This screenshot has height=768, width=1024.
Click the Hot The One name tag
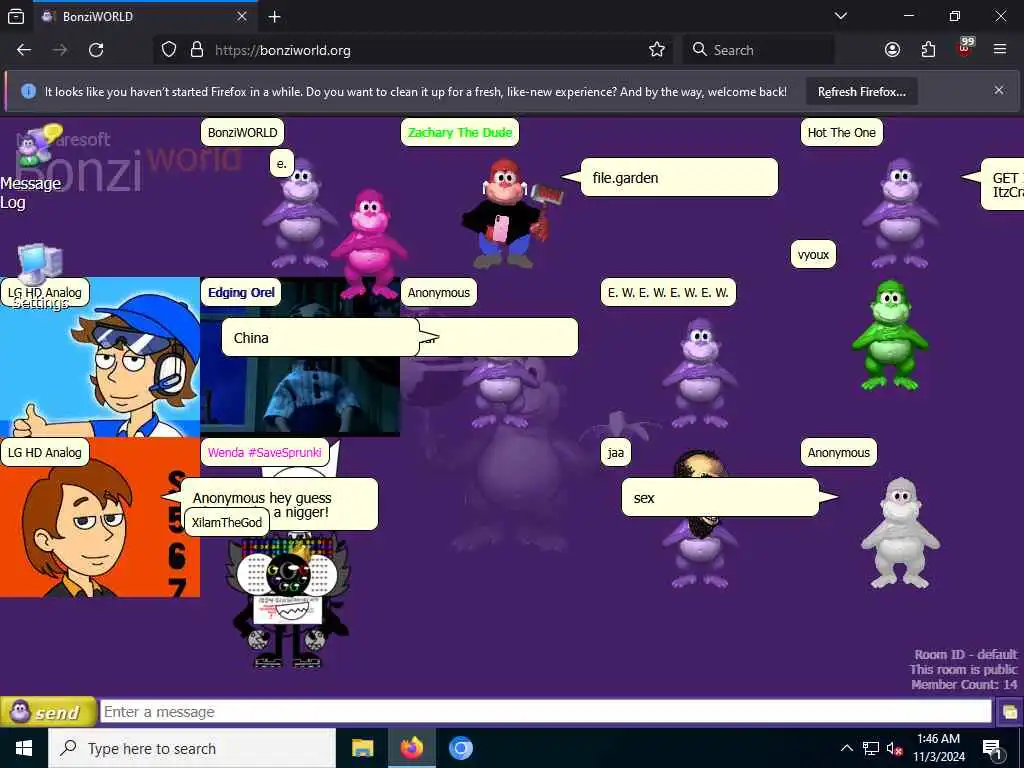pos(841,133)
